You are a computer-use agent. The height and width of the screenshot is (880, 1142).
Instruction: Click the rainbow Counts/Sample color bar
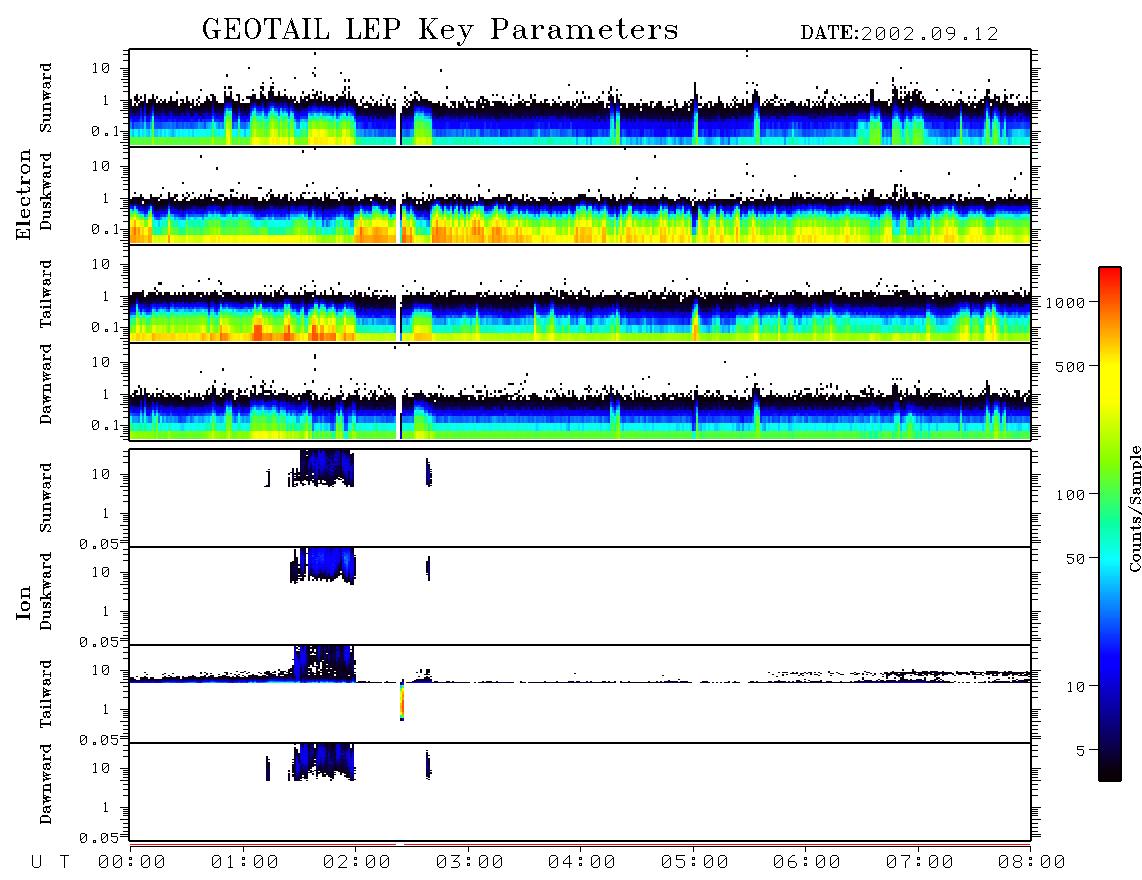(x=1110, y=524)
